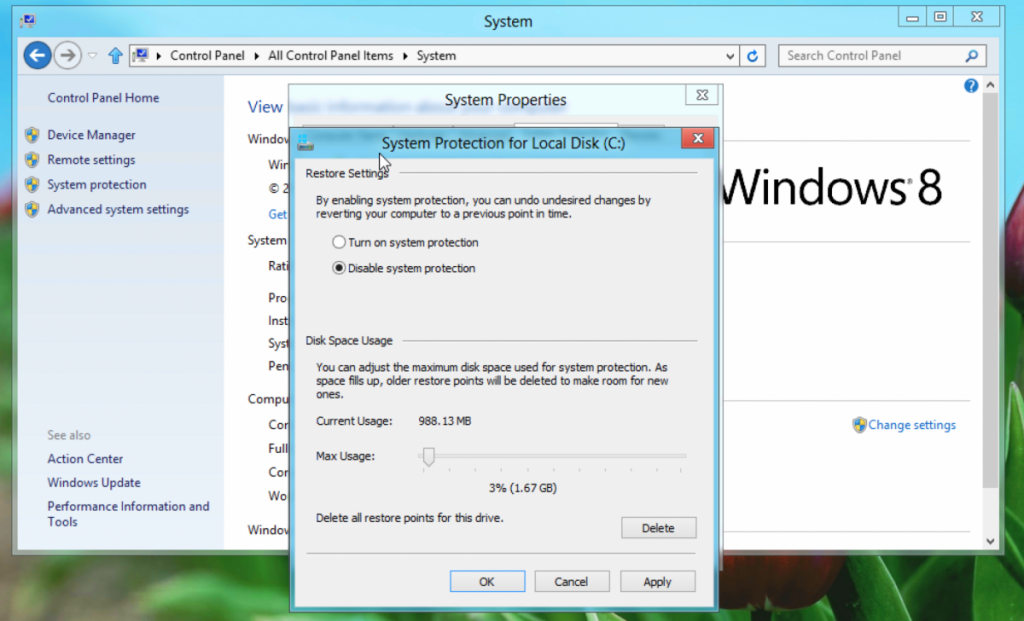Click the shield icon beside Advanced system settings
The width and height of the screenshot is (1024, 621).
[x=32, y=210]
